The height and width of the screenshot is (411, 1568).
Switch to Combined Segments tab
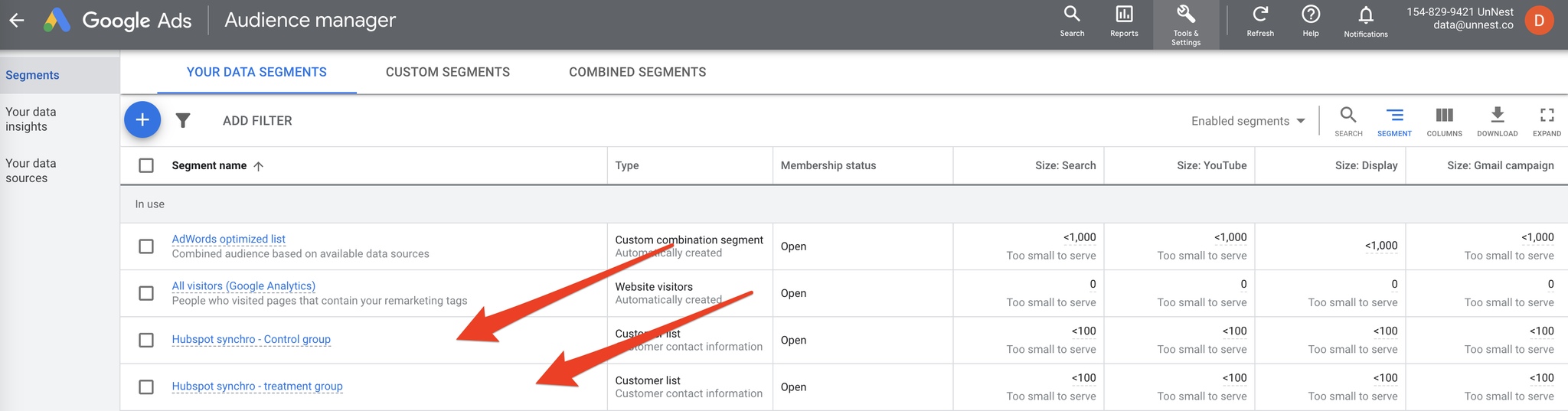pos(638,72)
